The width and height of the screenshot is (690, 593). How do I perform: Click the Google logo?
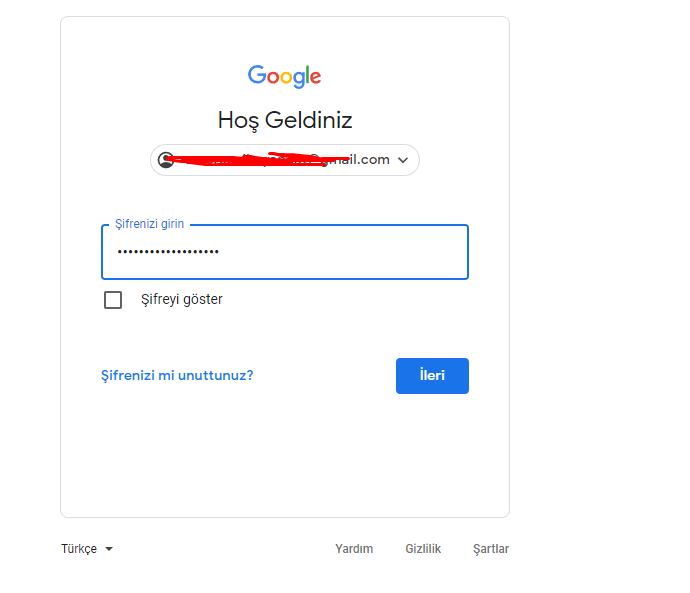coord(285,76)
